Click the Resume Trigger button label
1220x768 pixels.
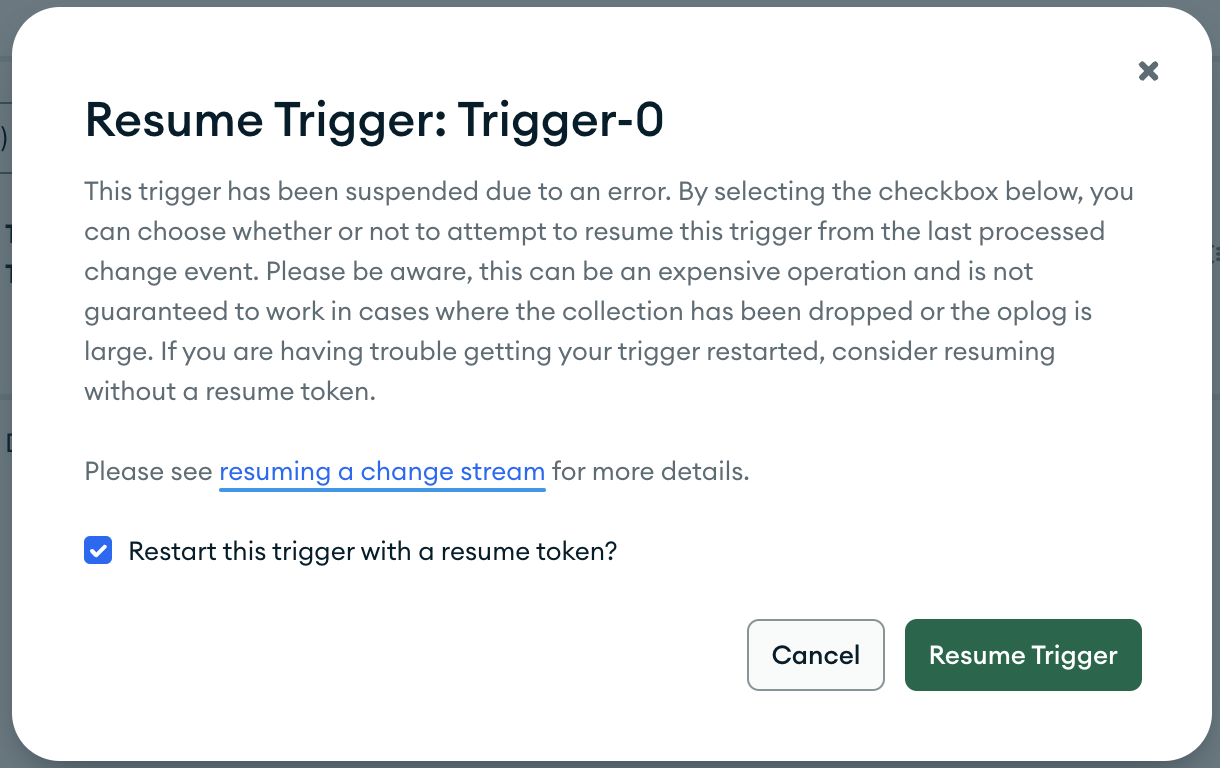pos(1023,655)
